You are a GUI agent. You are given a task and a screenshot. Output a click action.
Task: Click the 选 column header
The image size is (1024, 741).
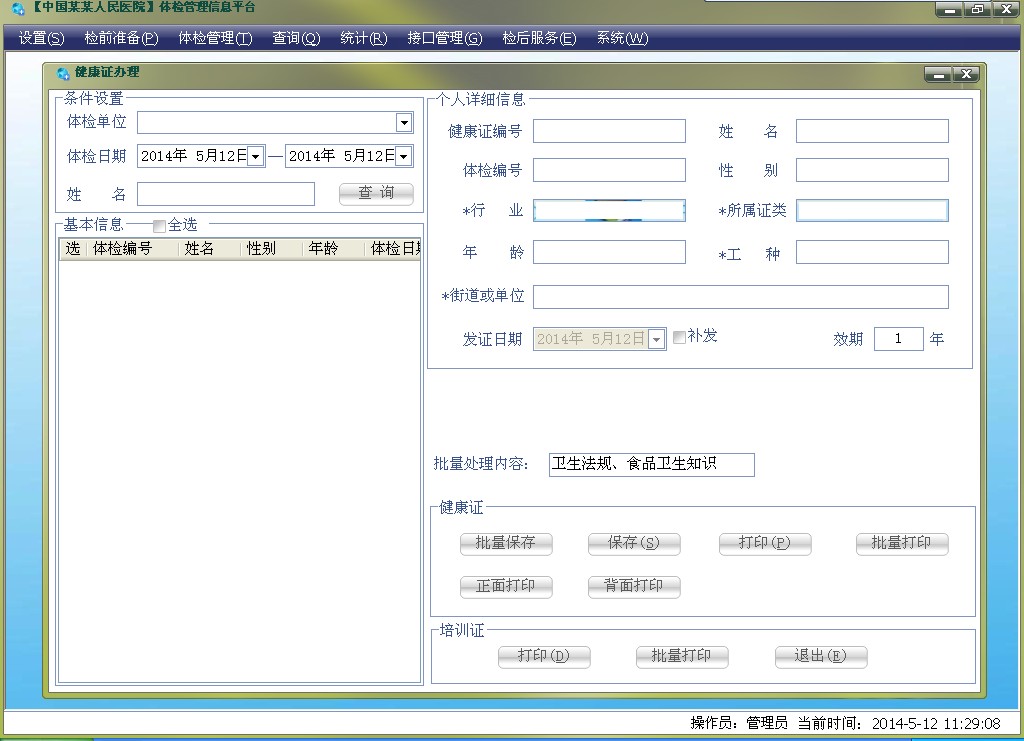73,249
